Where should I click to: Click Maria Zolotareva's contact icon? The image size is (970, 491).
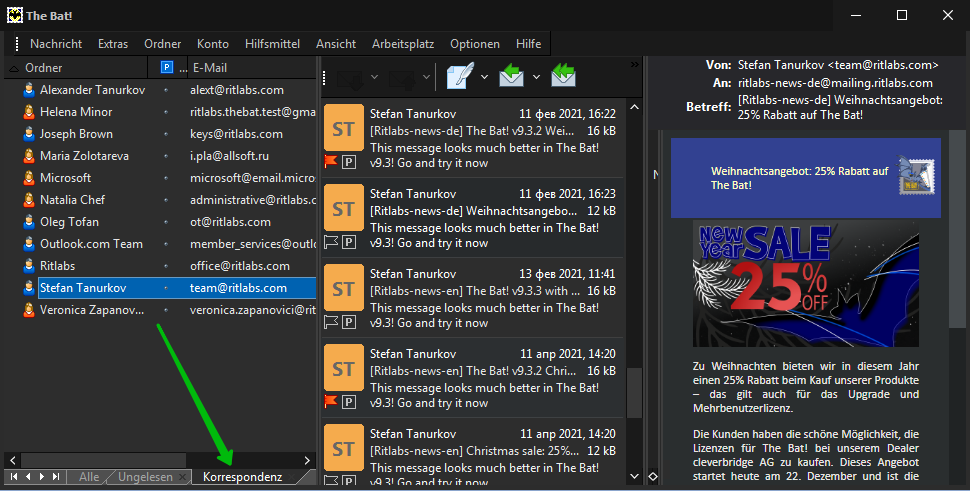click(x=28, y=156)
